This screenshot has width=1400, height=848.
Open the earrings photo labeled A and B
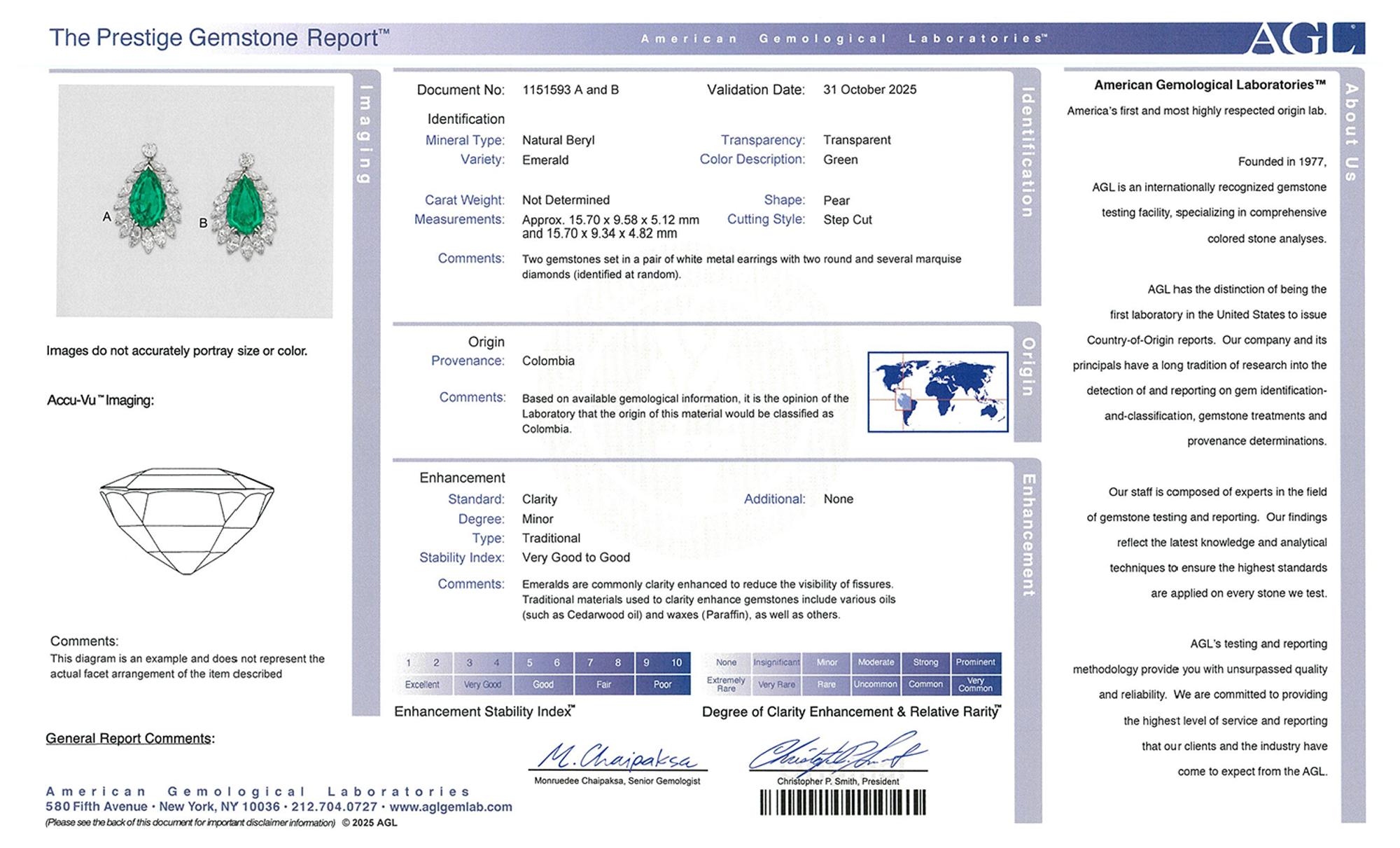pyautogui.click(x=195, y=201)
